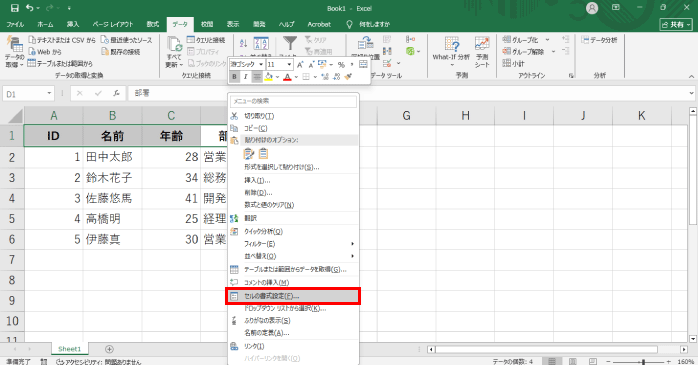
Task: Switch to Page Layout view in status bar
Action: click(x=573, y=361)
